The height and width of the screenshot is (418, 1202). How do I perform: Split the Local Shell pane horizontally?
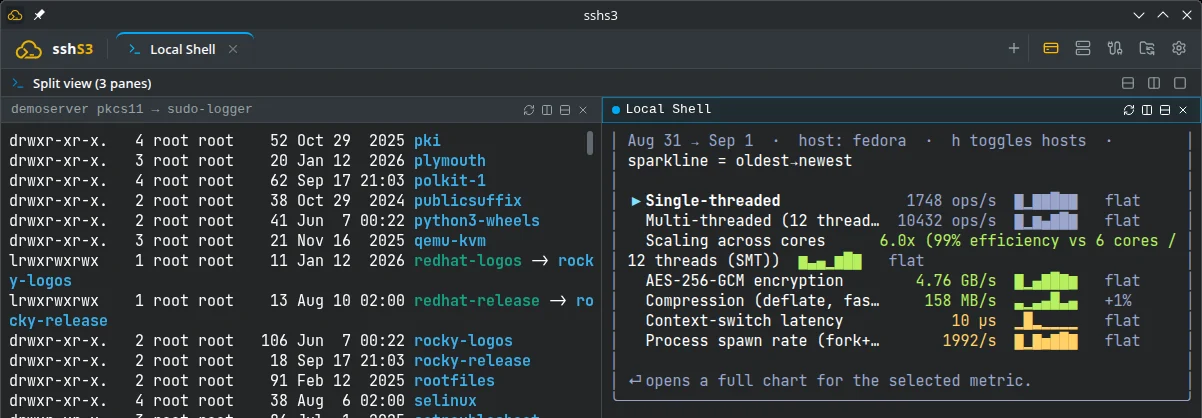(x=1165, y=109)
